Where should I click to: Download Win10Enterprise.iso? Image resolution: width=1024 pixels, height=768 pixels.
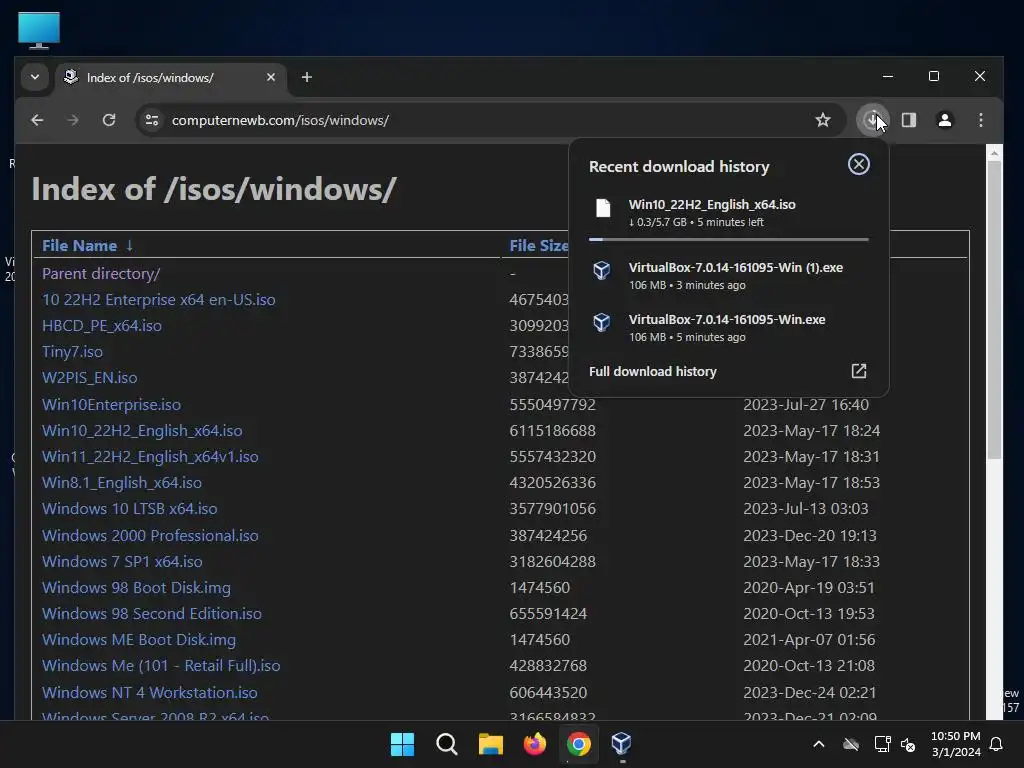112,405
